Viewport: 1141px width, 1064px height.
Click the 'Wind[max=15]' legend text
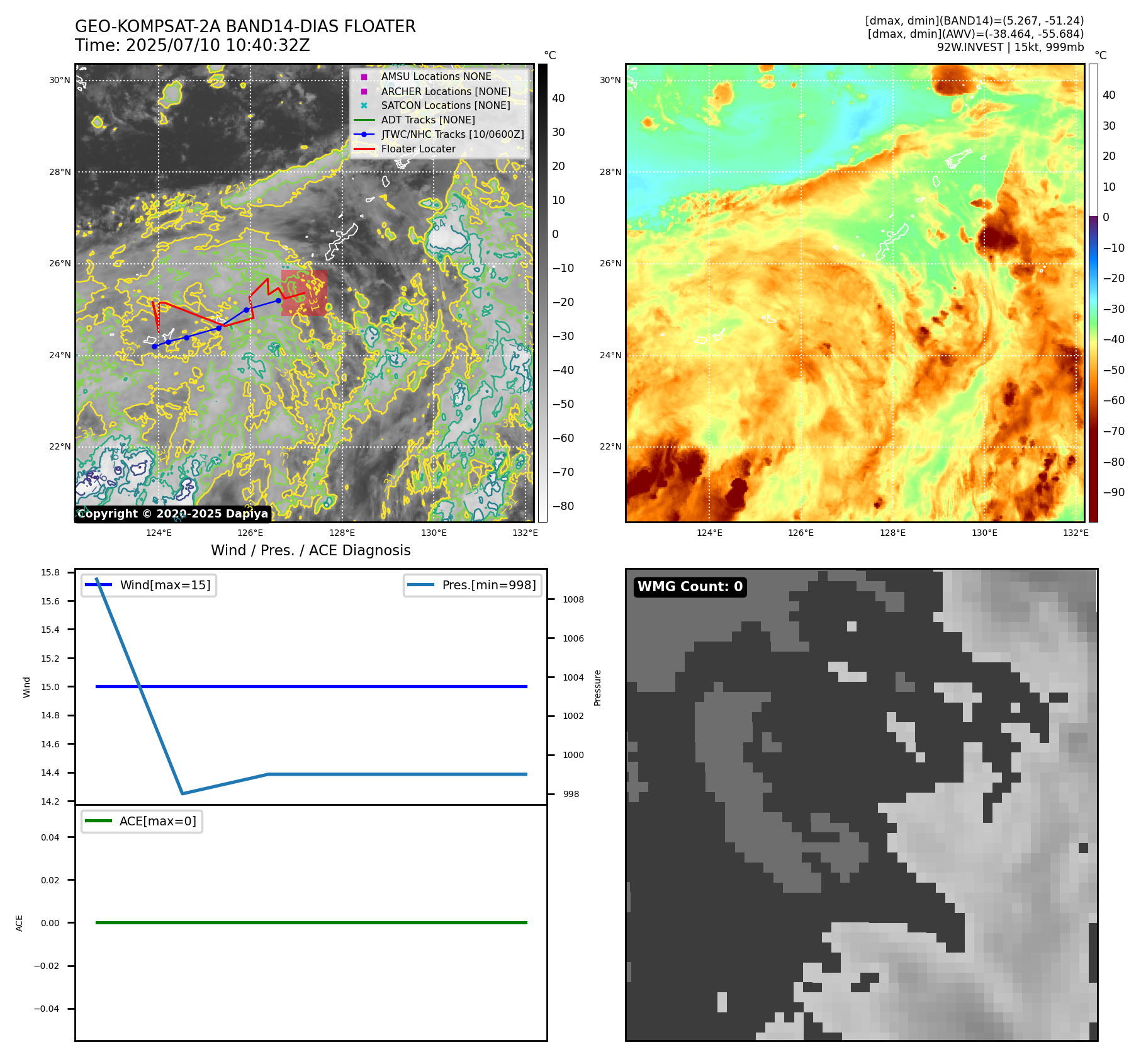[166, 585]
